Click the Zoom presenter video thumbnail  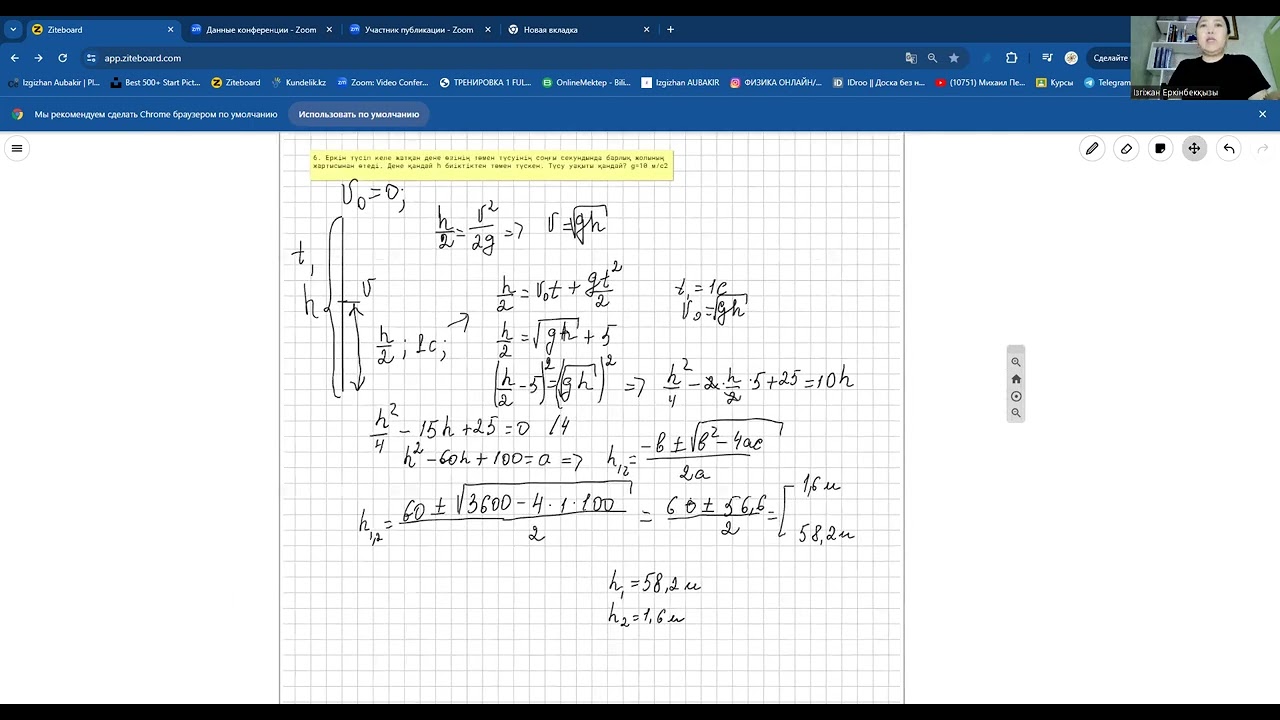click(x=1205, y=59)
